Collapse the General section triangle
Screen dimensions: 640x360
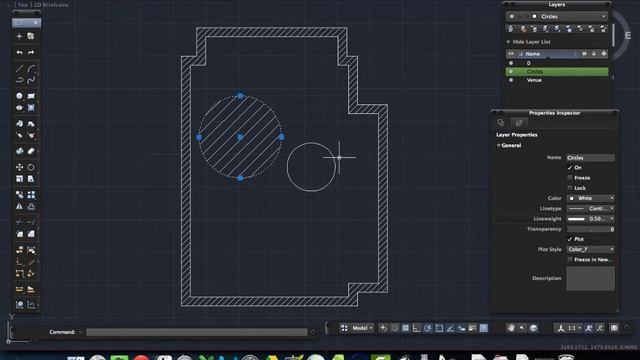click(x=499, y=146)
